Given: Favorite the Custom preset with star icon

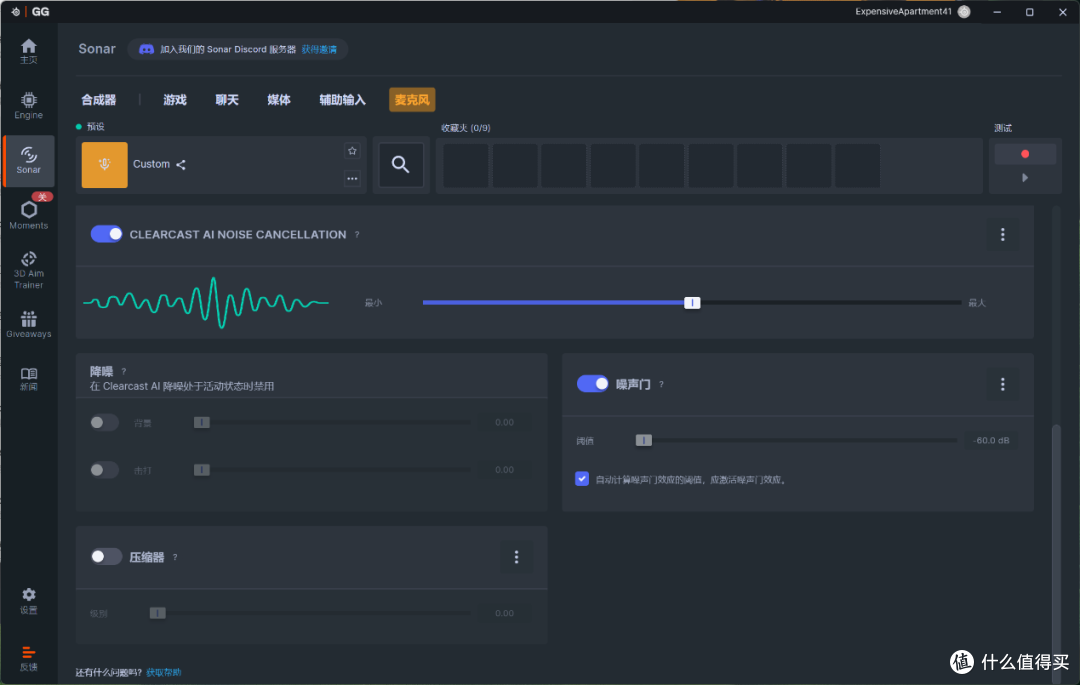Looking at the screenshot, I should [352, 151].
